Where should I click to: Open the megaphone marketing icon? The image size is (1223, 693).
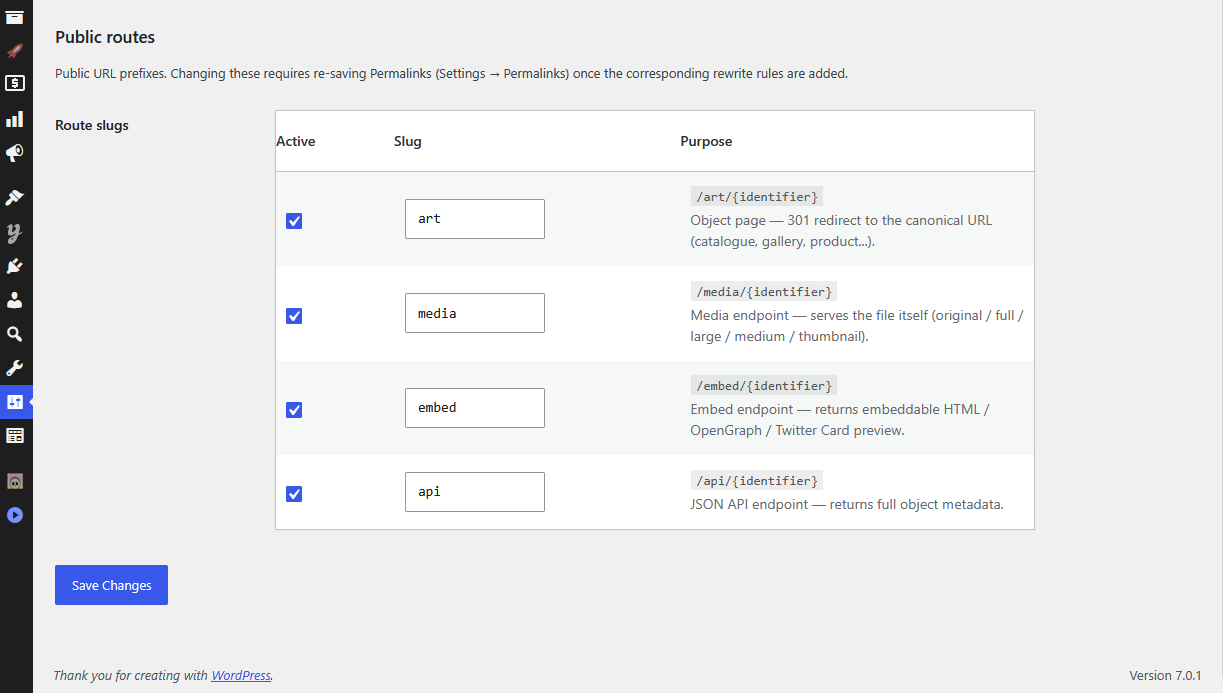pyautogui.click(x=15, y=153)
